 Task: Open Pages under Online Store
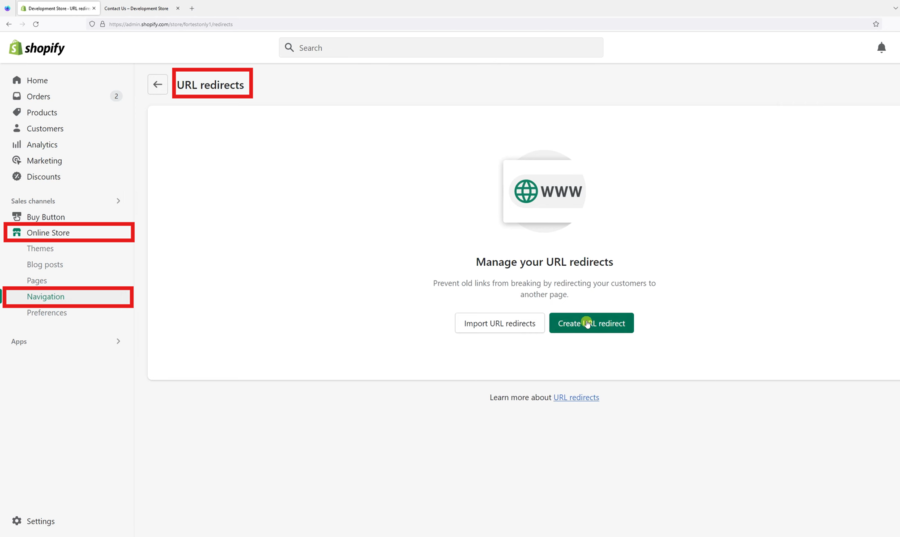point(37,281)
